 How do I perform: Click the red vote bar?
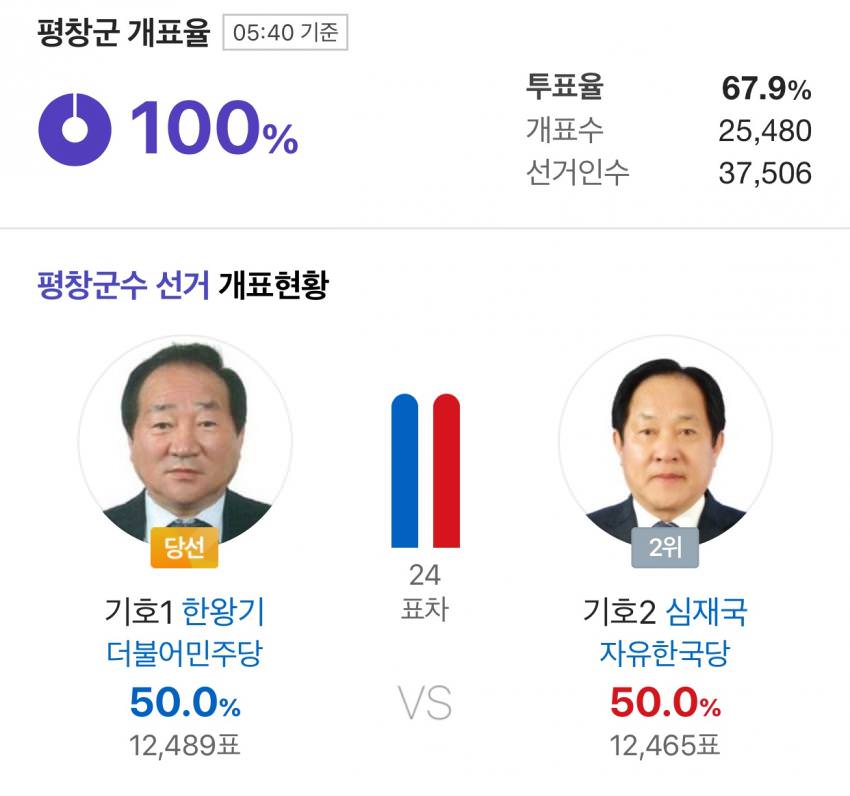446,471
